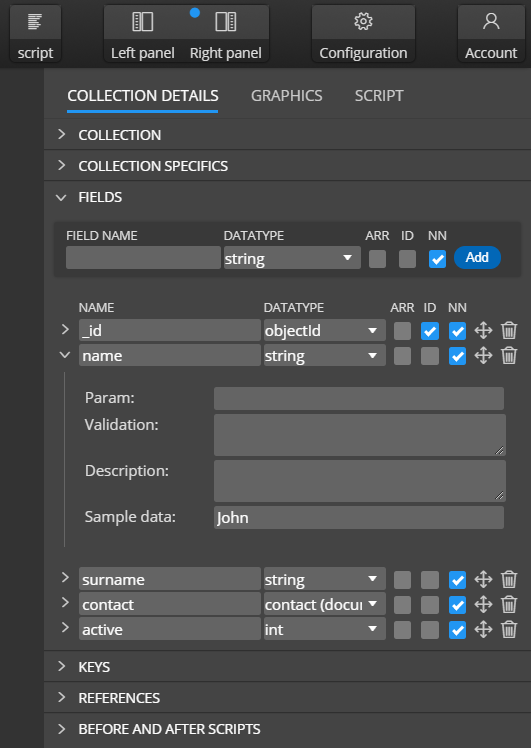This screenshot has height=748, width=531.
Task: Open Configuration gear icon
Action: [363, 22]
